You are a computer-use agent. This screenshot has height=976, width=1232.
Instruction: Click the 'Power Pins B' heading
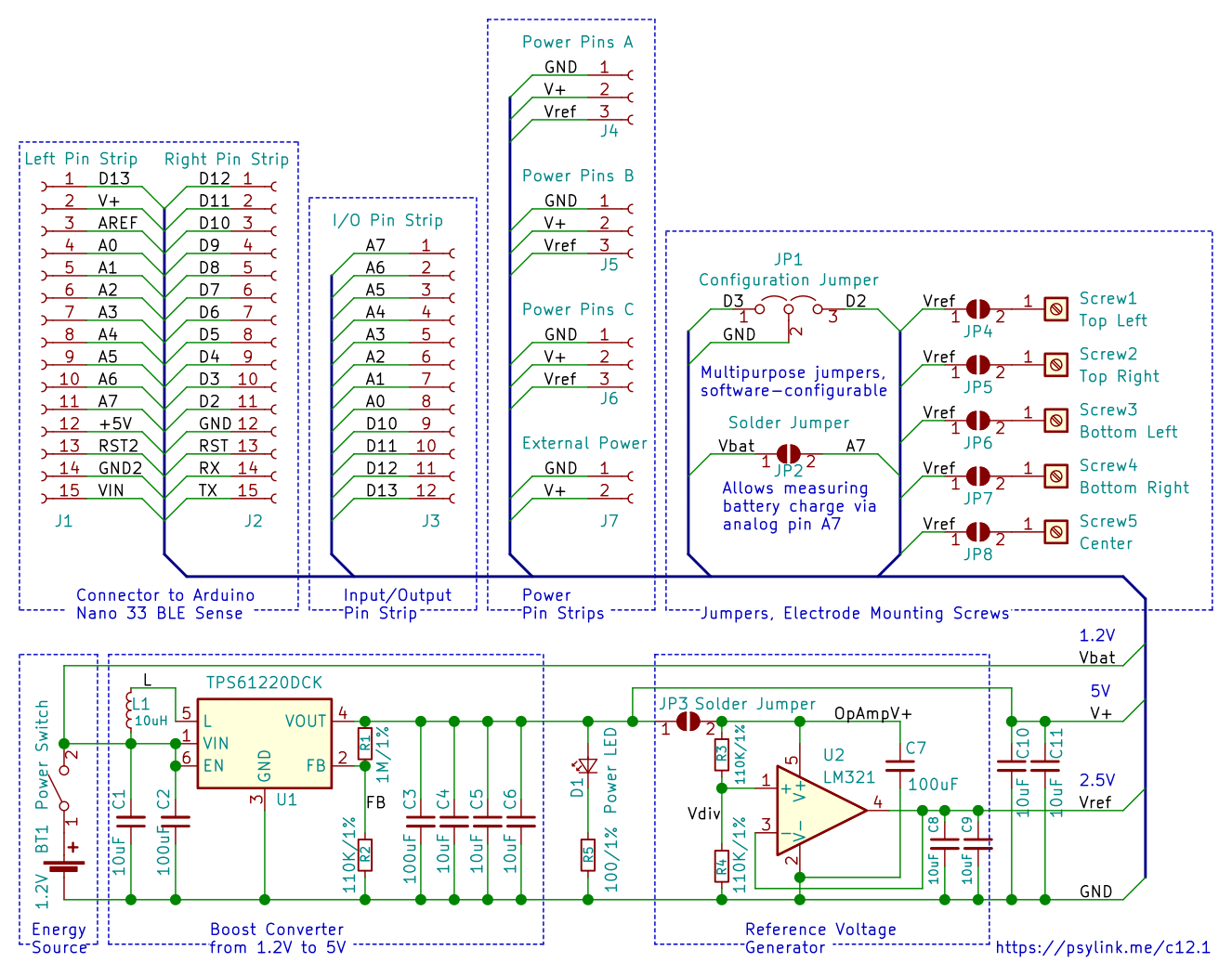click(x=577, y=176)
